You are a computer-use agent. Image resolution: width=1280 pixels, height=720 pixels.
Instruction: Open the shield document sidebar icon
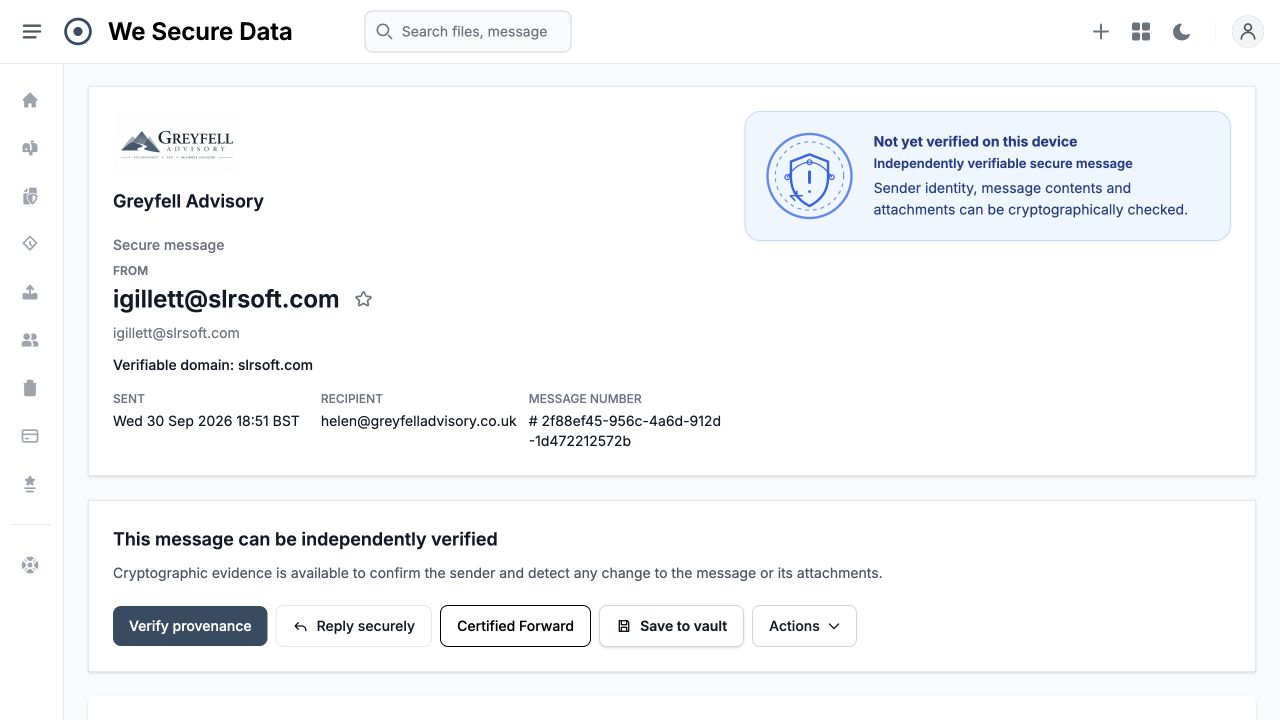point(30,196)
